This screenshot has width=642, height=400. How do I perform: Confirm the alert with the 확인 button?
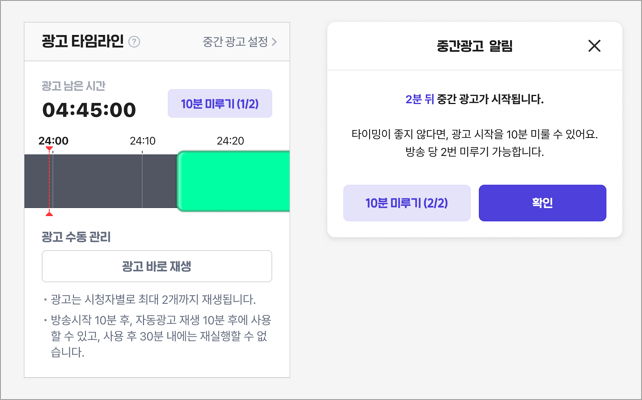(542, 203)
